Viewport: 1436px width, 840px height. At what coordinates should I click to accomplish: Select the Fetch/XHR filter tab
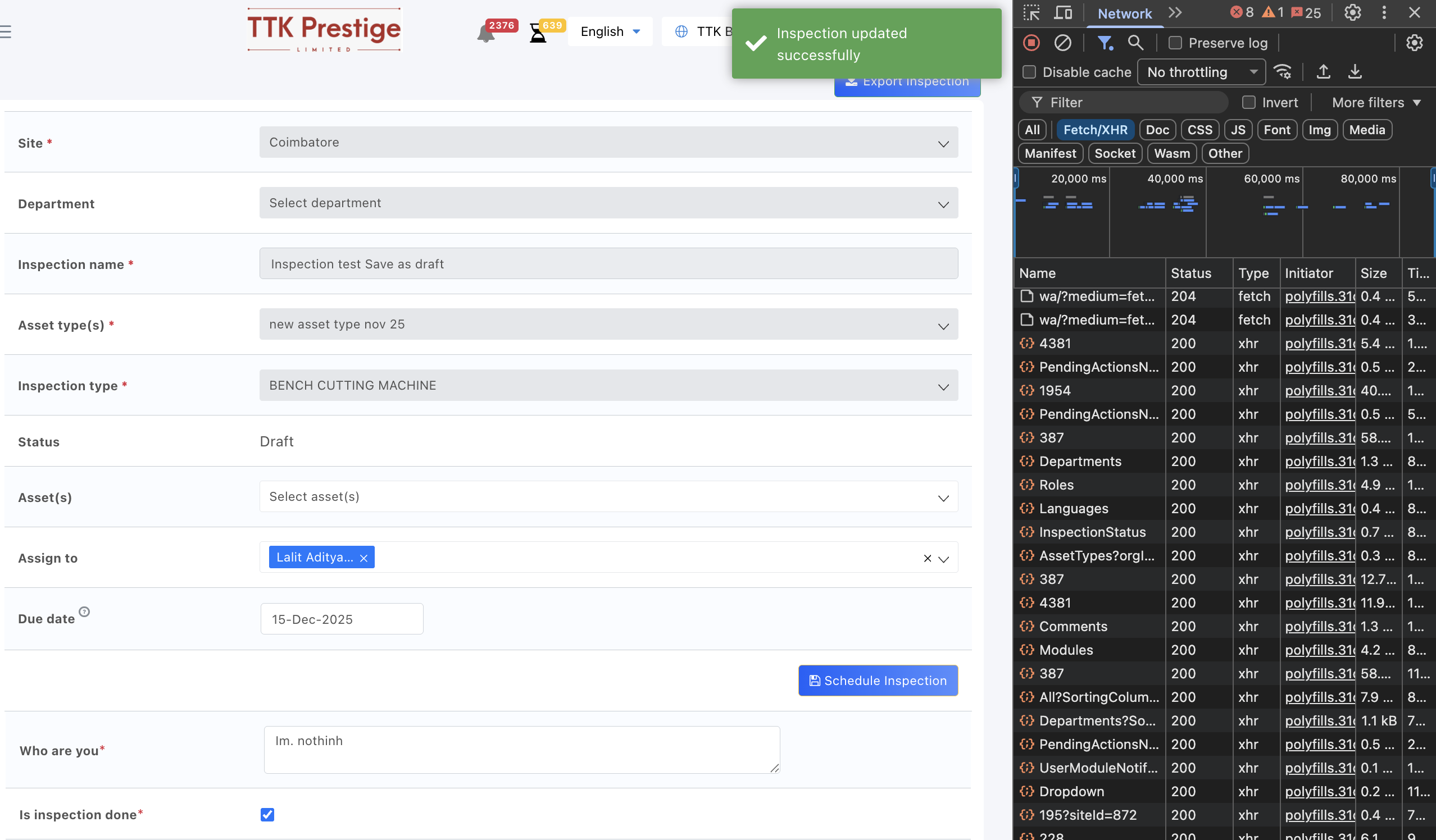coord(1094,130)
